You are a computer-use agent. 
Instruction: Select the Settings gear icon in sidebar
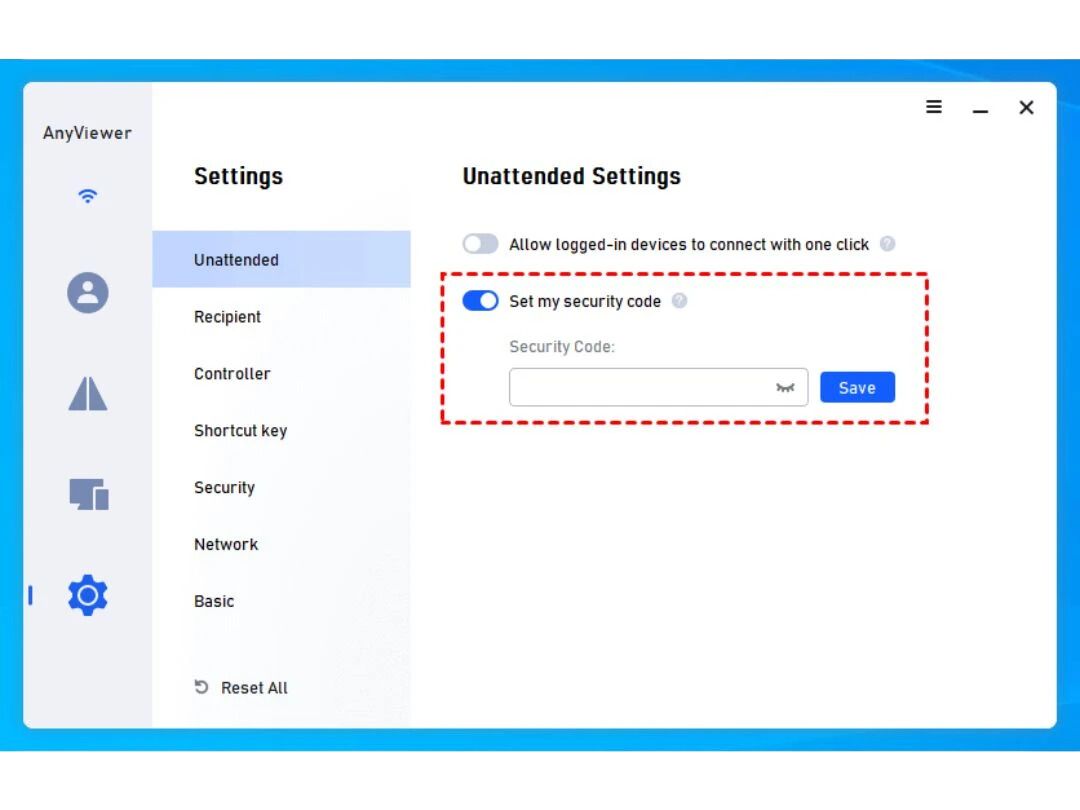pyautogui.click(x=87, y=595)
